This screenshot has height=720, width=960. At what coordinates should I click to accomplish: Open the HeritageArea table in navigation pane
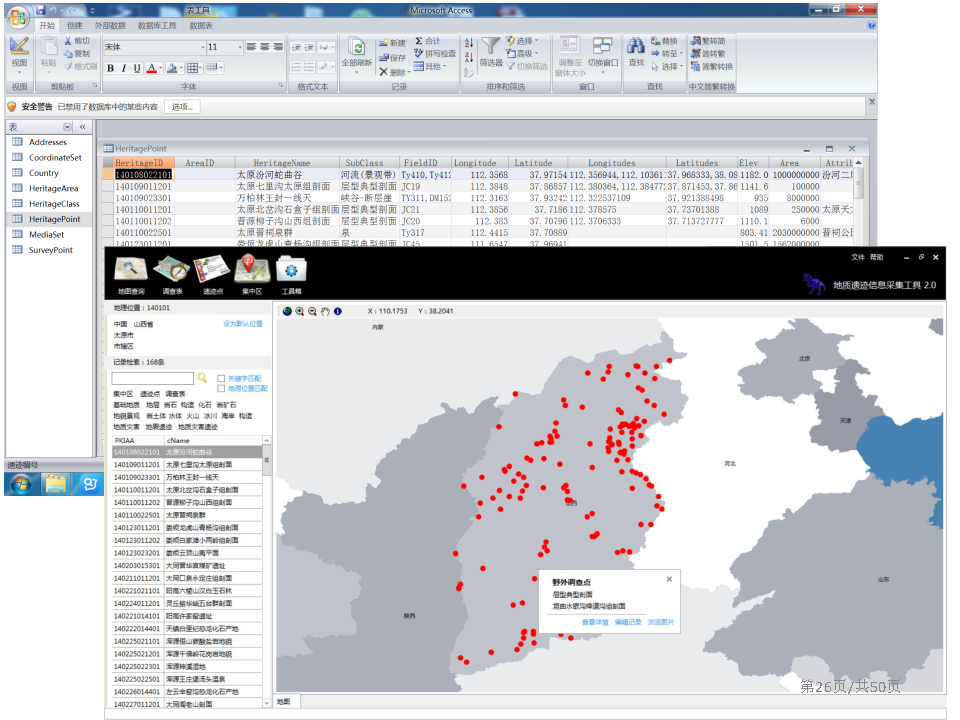53,189
